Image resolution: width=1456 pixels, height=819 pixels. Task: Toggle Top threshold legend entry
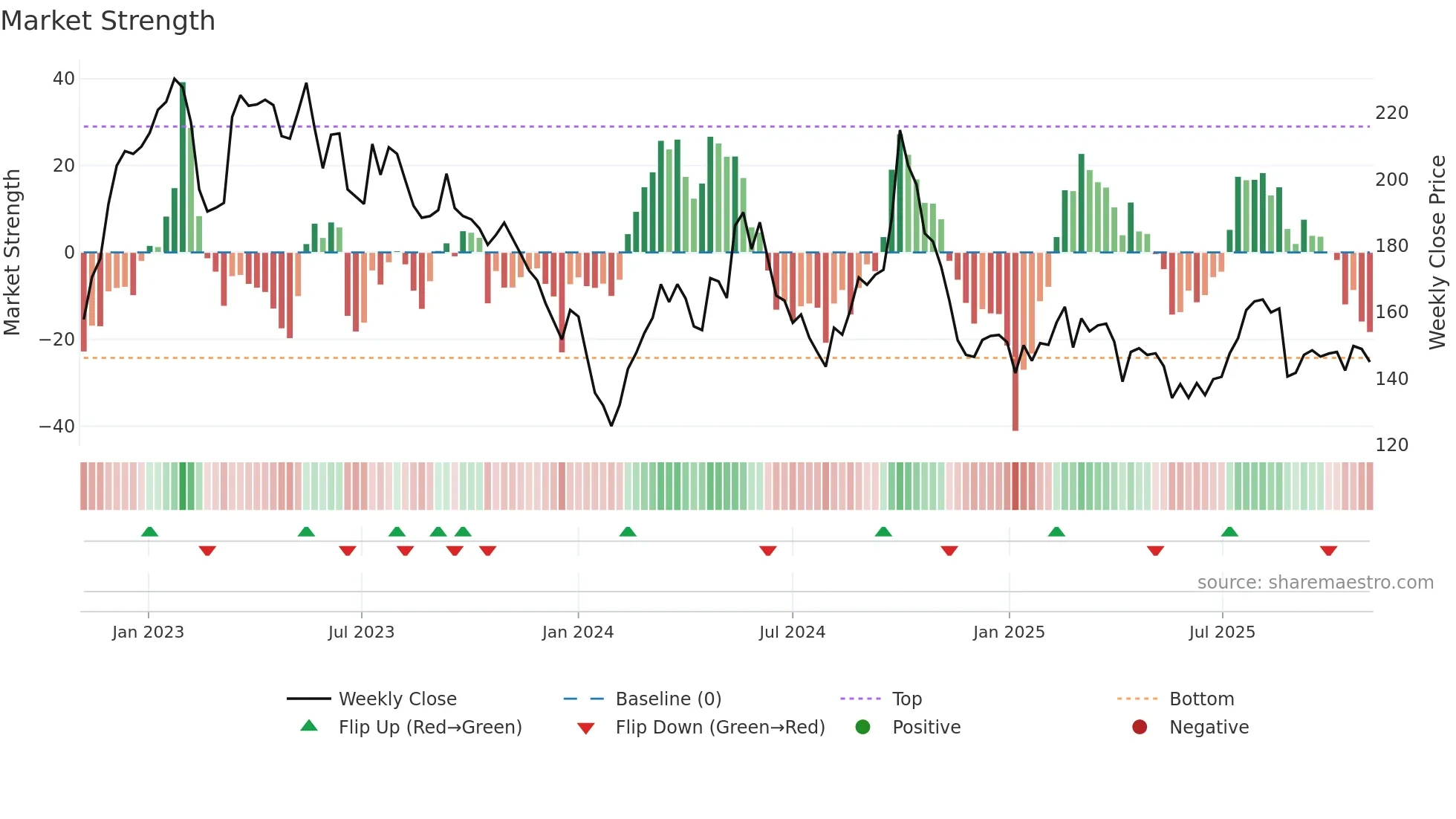pos(906,699)
